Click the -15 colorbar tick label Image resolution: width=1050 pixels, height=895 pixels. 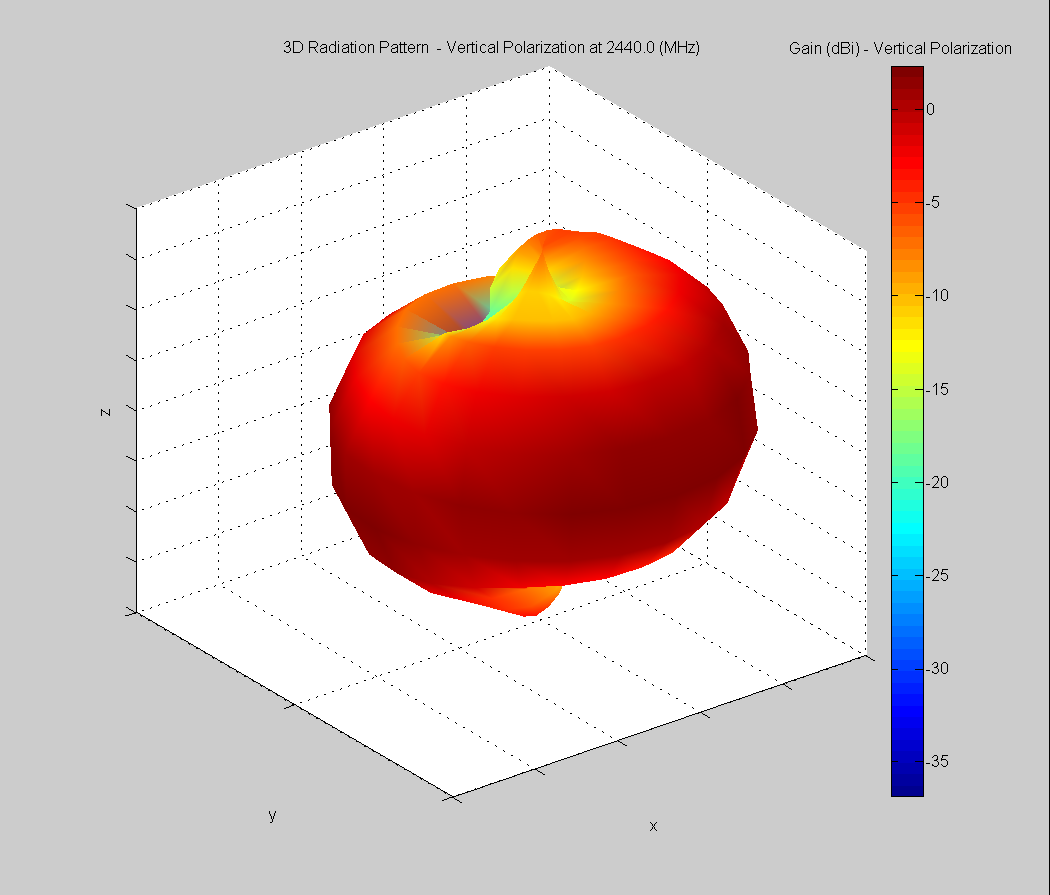tap(937, 389)
